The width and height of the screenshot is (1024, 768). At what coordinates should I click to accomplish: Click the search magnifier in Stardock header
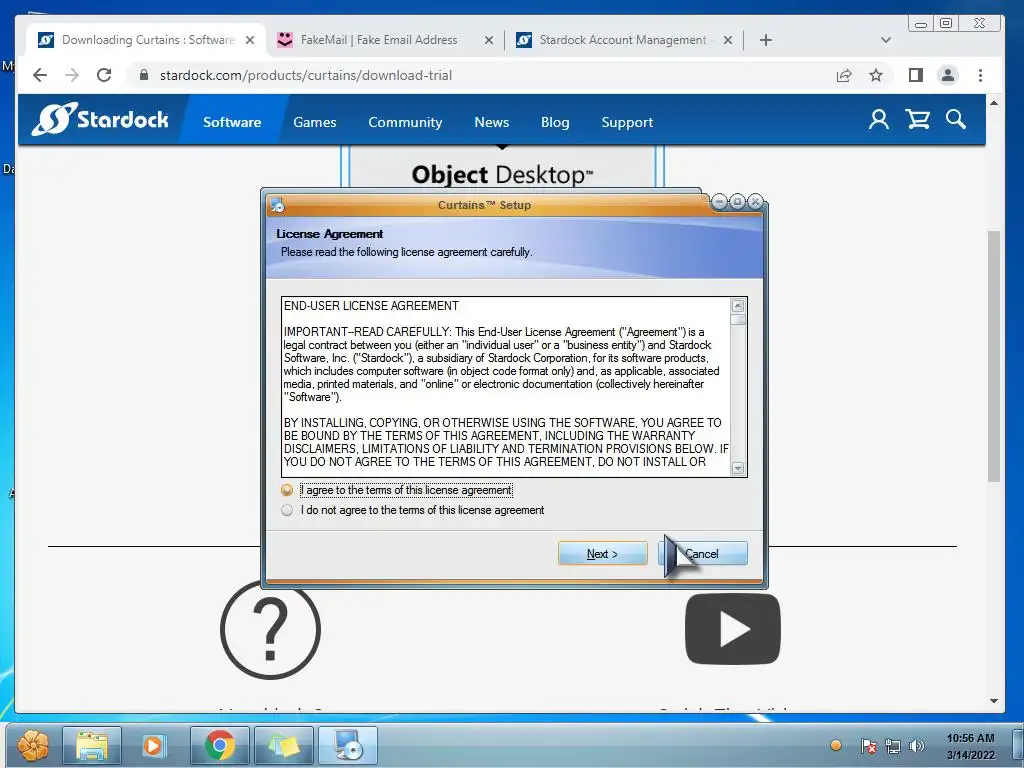pos(955,120)
